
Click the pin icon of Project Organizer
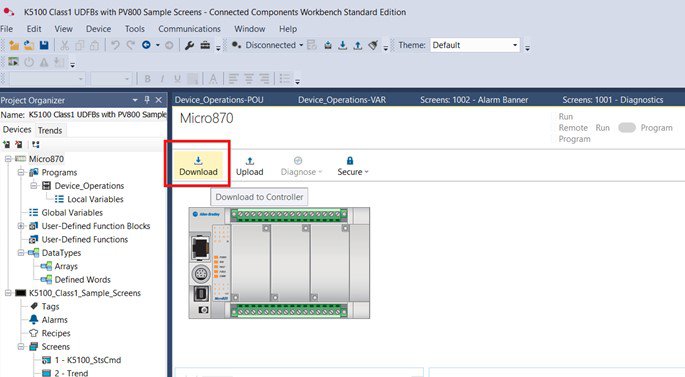147,100
